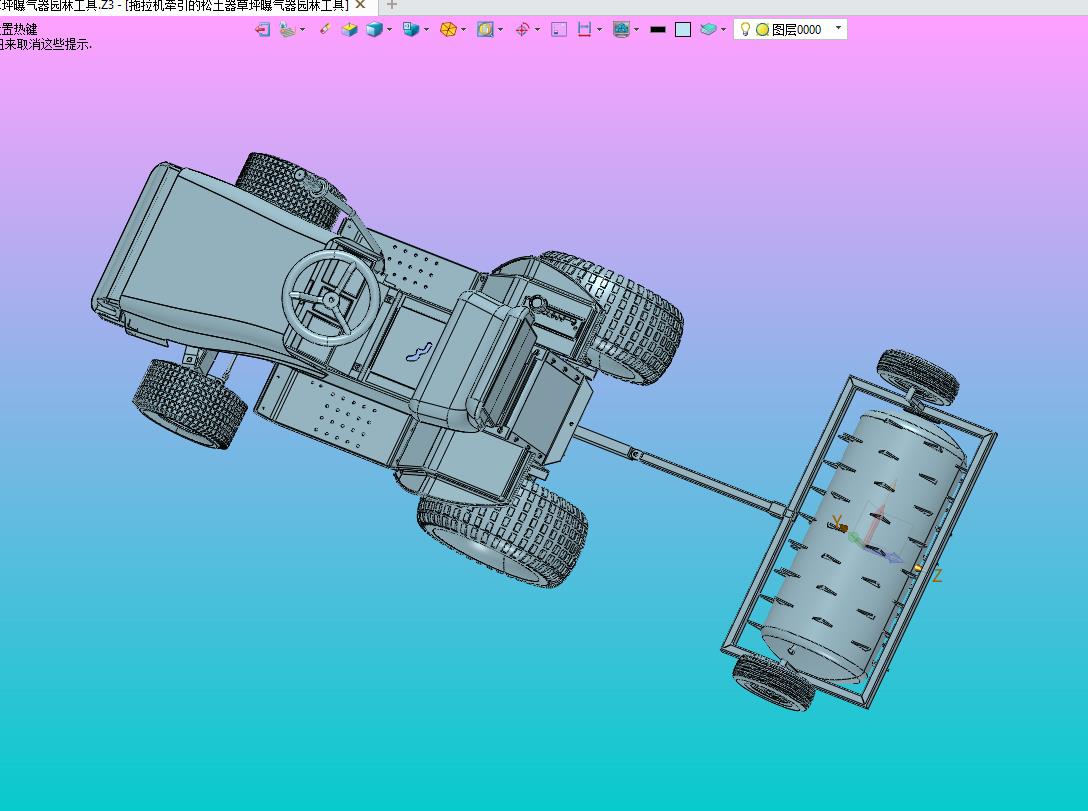Click the light blue face color swatch

tap(683, 29)
